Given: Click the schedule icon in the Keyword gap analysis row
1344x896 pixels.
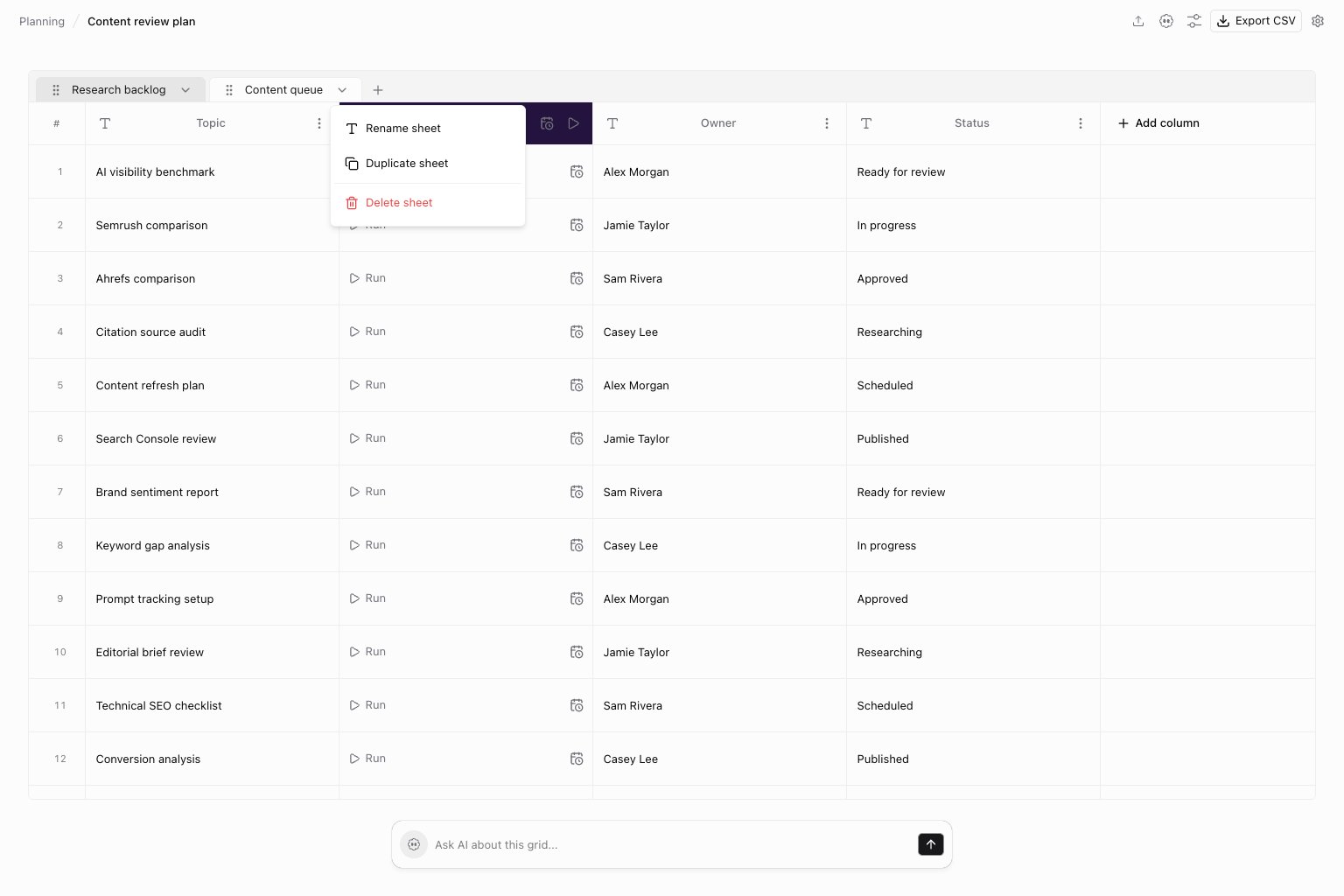Looking at the screenshot, I should click(x=577, y=546).
